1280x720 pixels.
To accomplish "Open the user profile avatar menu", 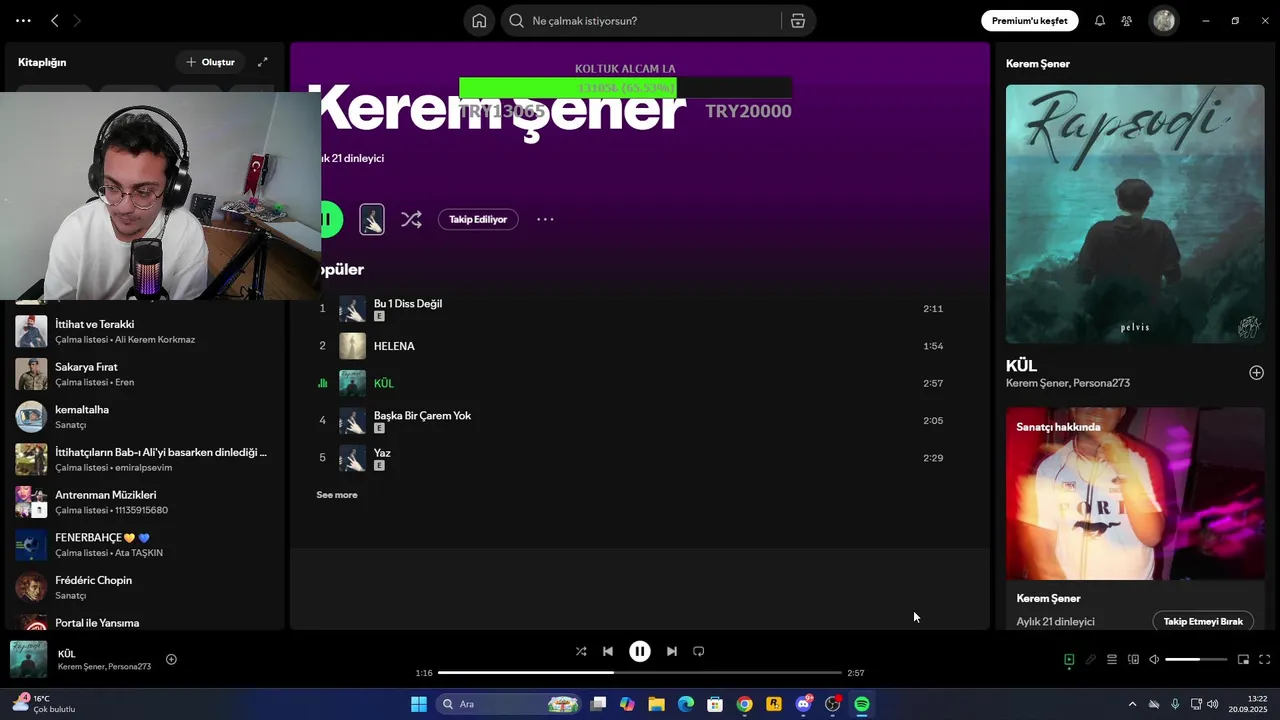I will [x=1164, y=21].
